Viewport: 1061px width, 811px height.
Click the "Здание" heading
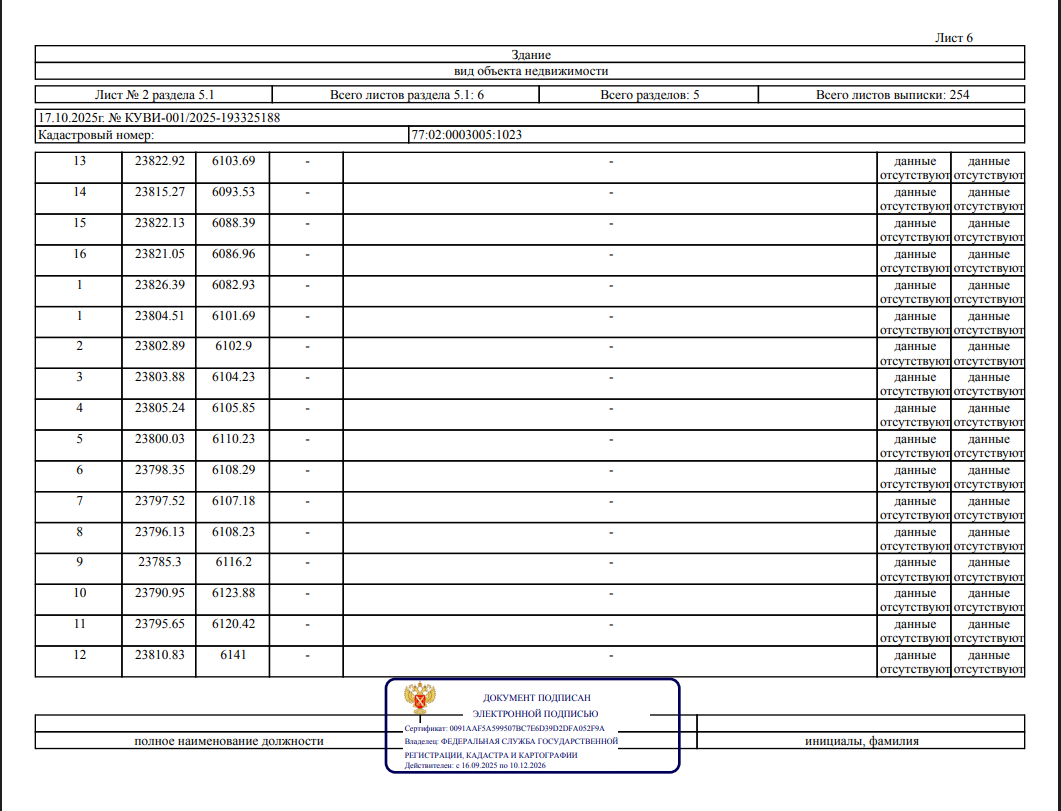pyautogui.click(x=530, y=55)
